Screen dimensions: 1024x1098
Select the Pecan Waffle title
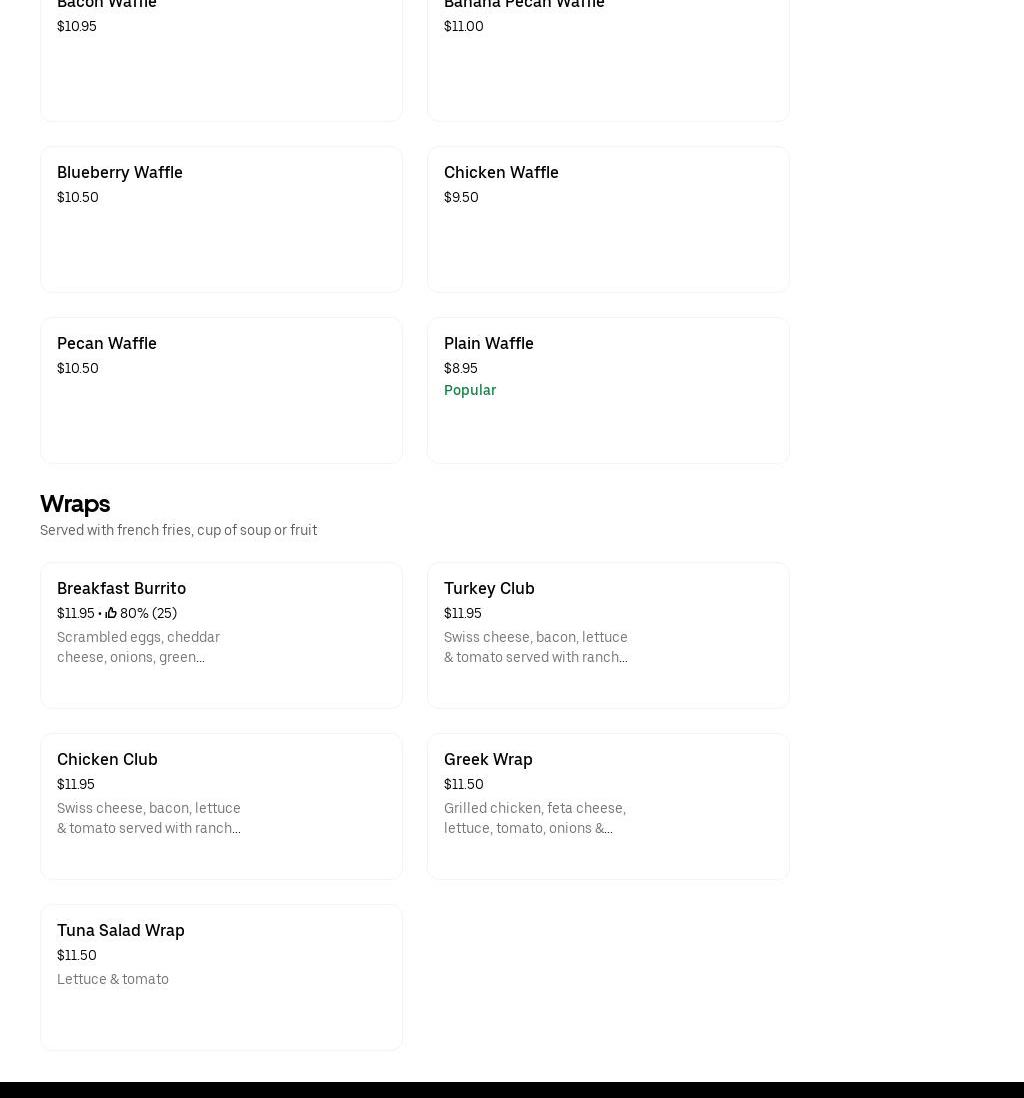pos(107,343)
